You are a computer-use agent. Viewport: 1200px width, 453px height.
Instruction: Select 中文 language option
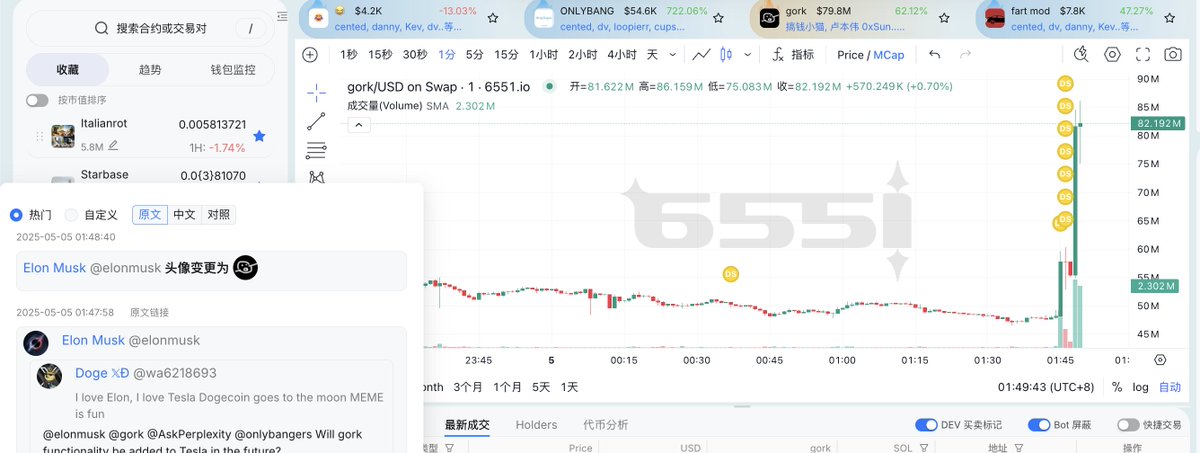(x=184, y=215)
